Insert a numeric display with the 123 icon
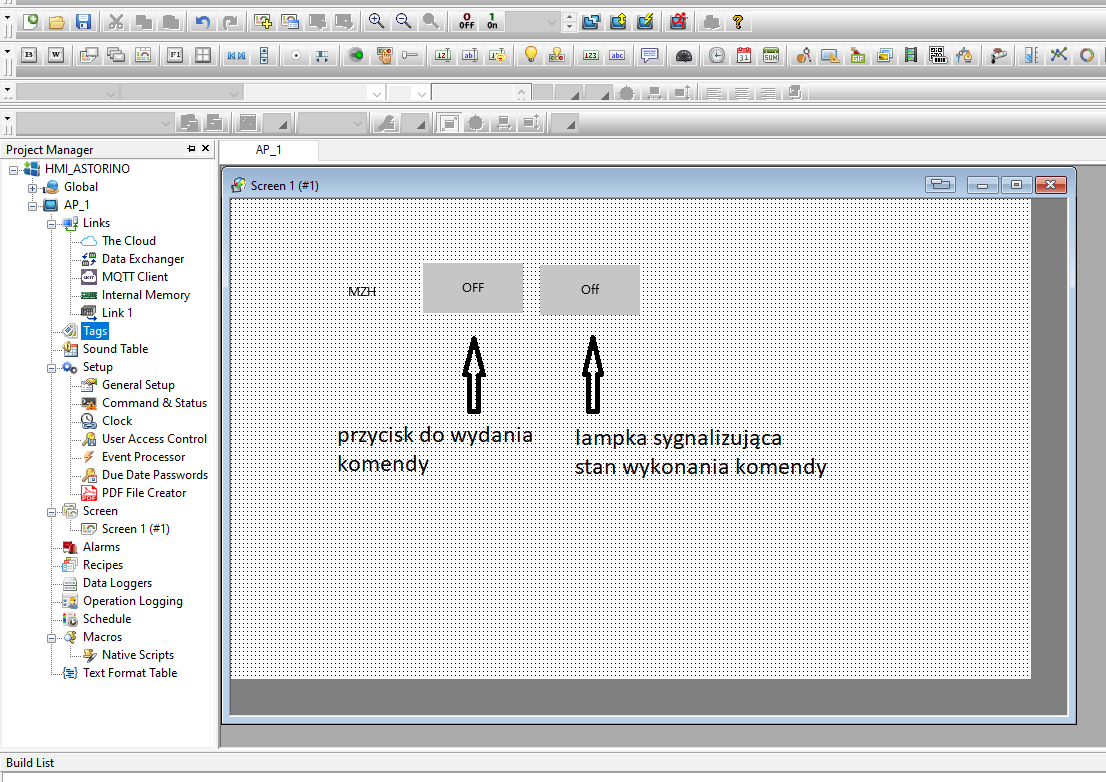Image resolution: width=1106 pixels, height=782 pixels. (x=590, y=55)
